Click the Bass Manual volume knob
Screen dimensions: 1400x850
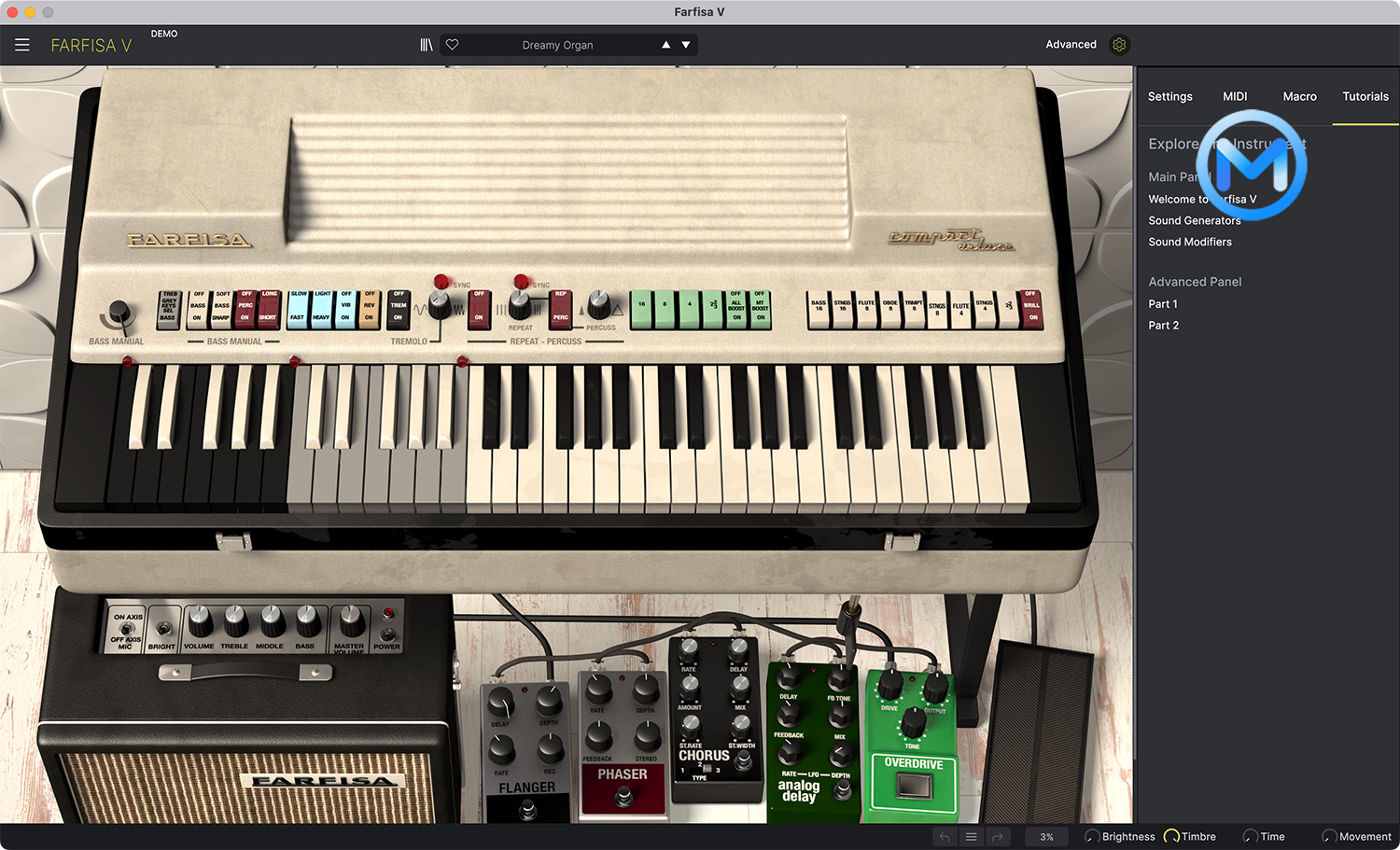119,313
